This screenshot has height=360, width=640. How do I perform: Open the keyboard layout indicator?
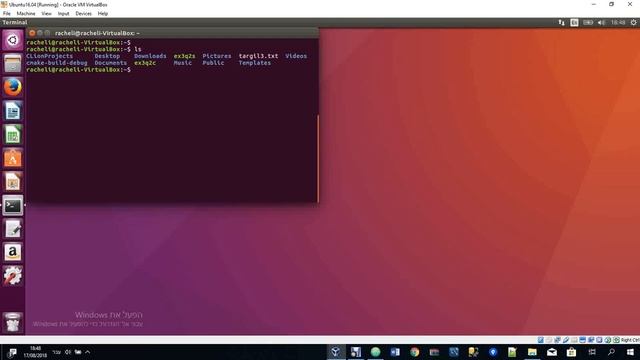point(574,22)
